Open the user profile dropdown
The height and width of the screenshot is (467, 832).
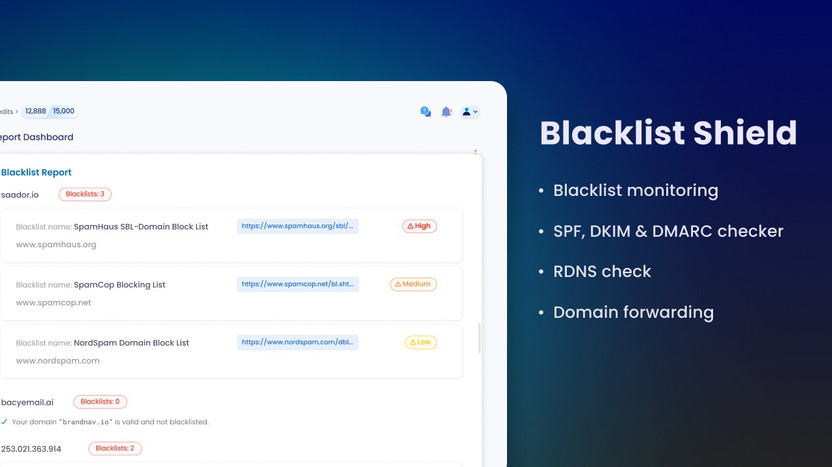pyautogui.click(x=470, y=112)
